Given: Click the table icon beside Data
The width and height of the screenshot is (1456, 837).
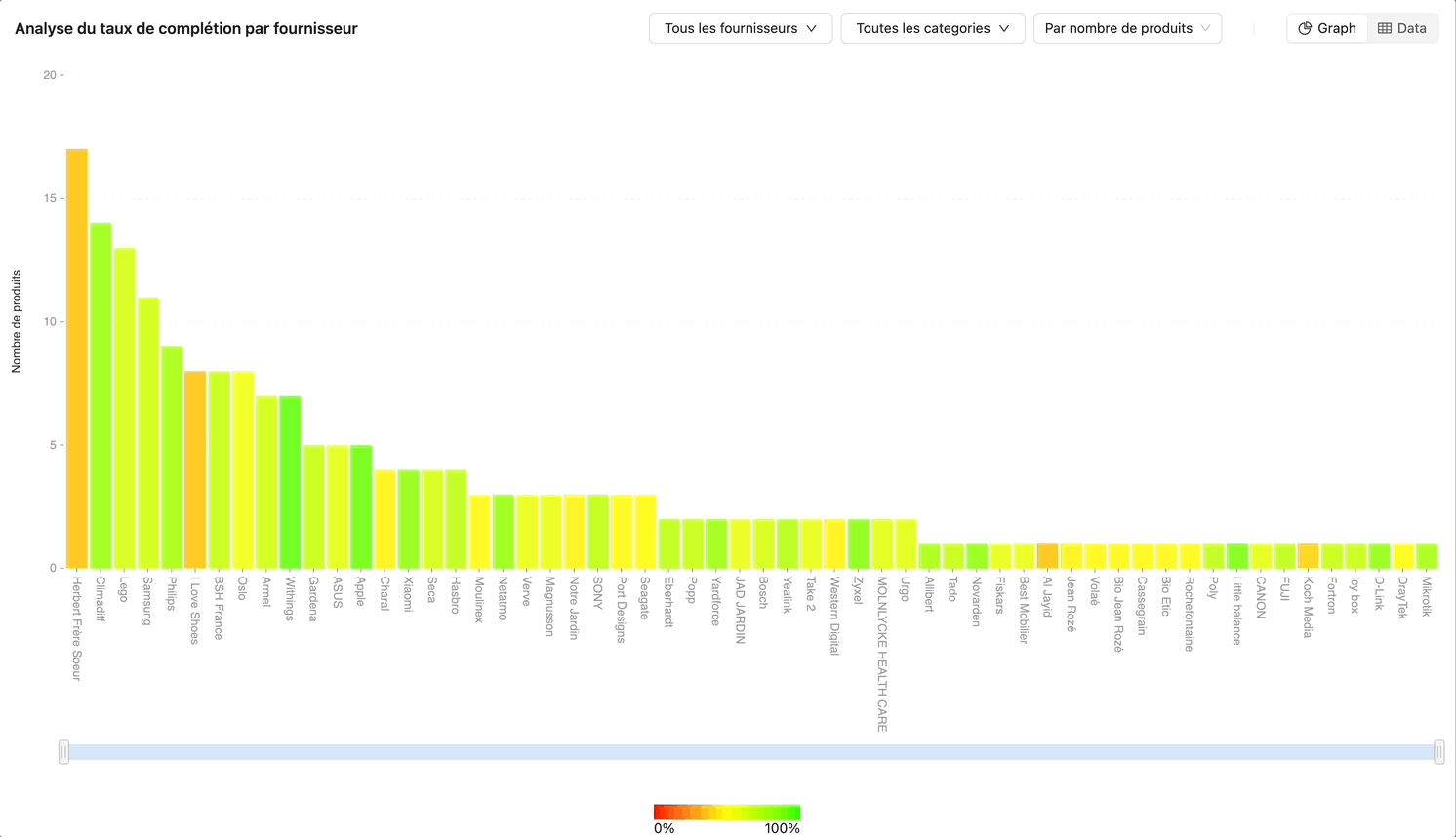Looking at the screenshot, I should click(x=1384, y=28).
